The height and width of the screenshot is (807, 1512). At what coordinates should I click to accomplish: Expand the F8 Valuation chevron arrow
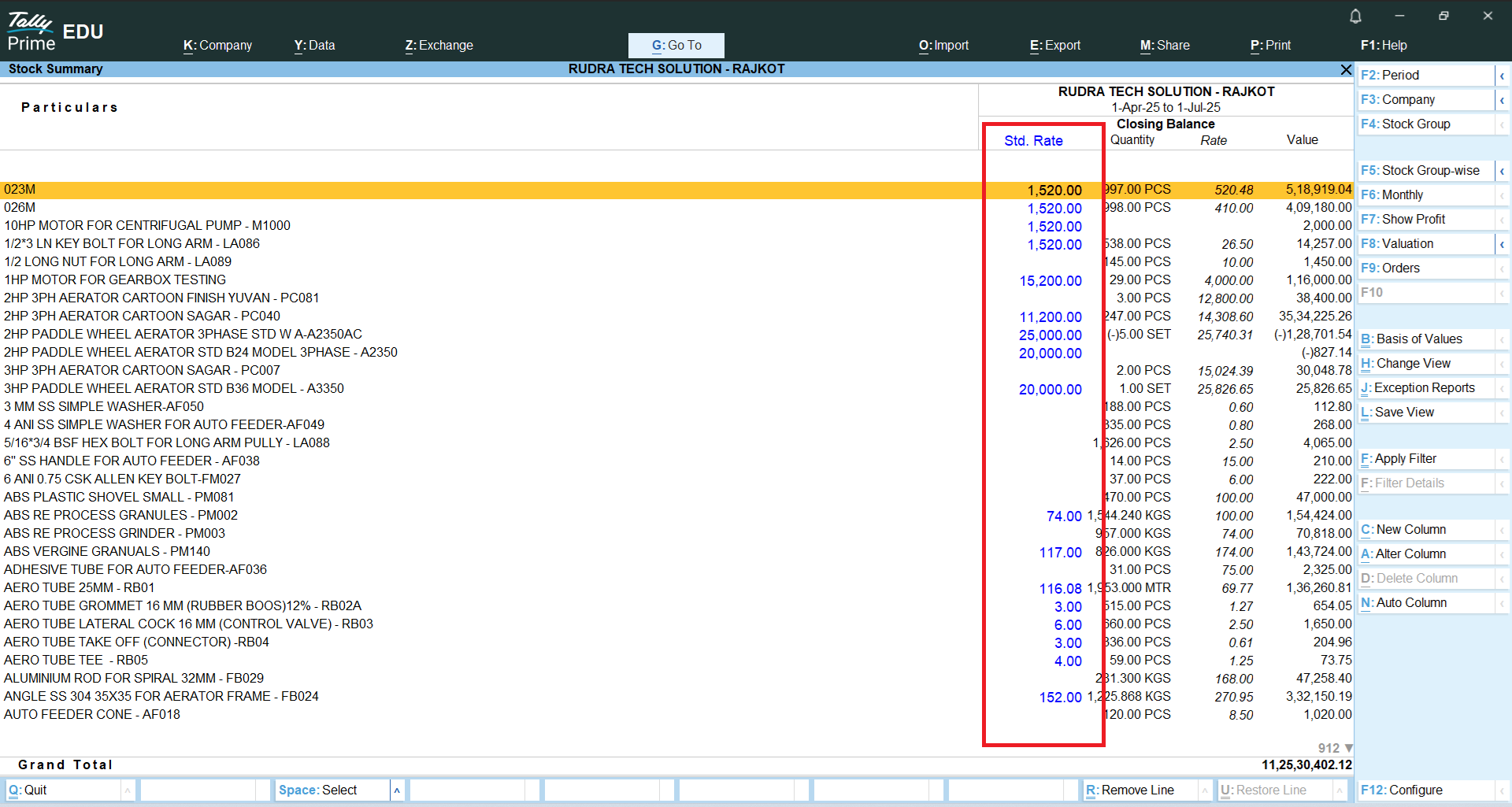[1502, 244]
